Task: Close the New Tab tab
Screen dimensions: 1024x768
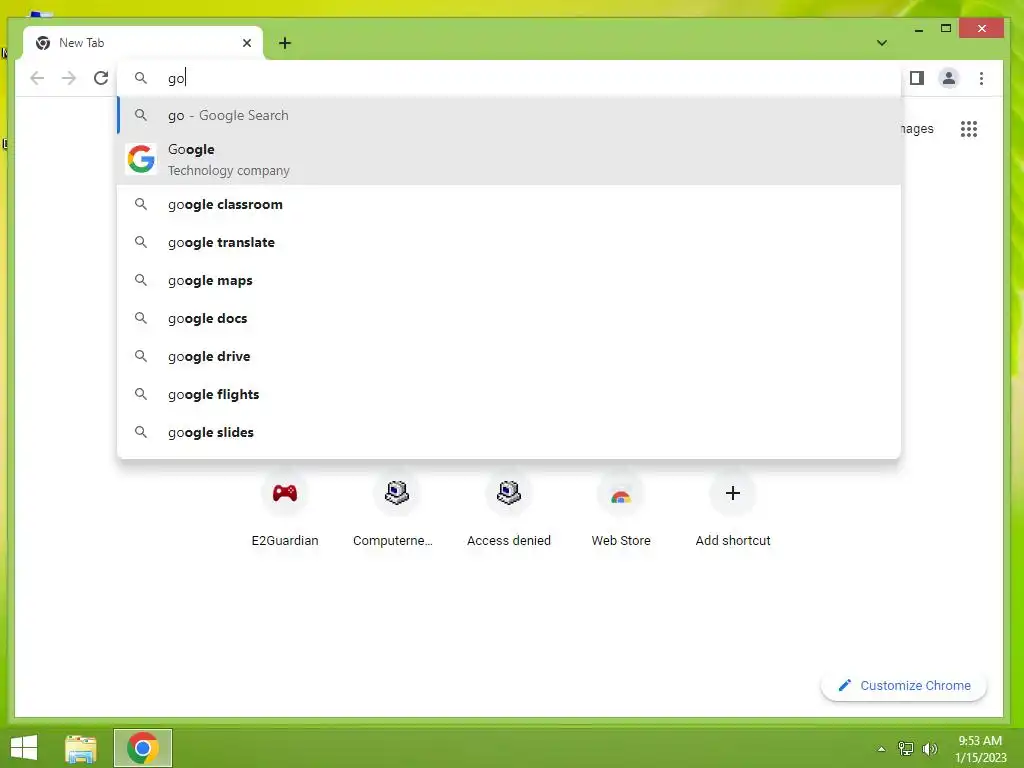Action: tap(247, 43)
